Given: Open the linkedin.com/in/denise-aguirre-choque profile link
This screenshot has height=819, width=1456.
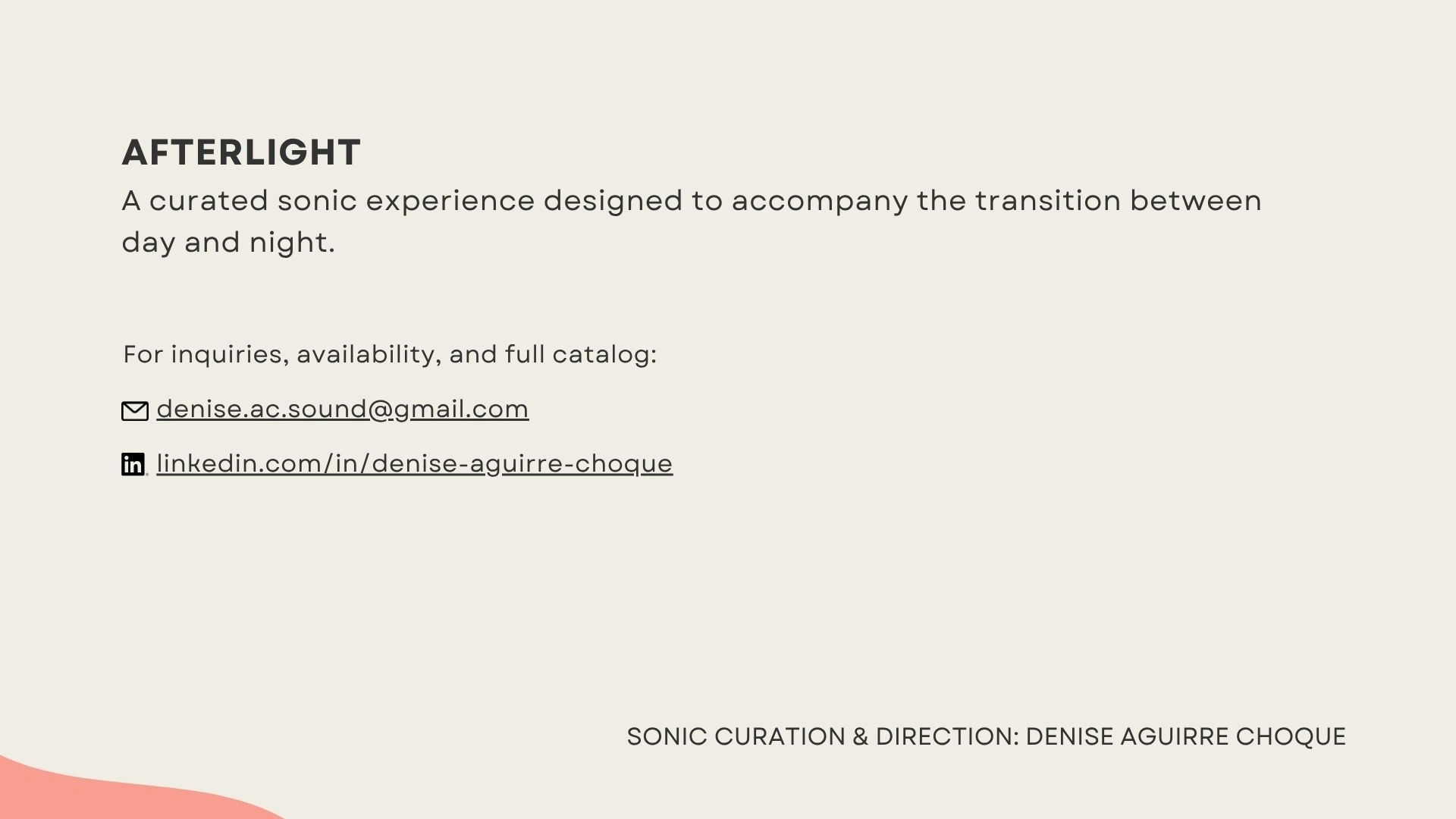Looking at the screenshot, I should click(415, 463).
